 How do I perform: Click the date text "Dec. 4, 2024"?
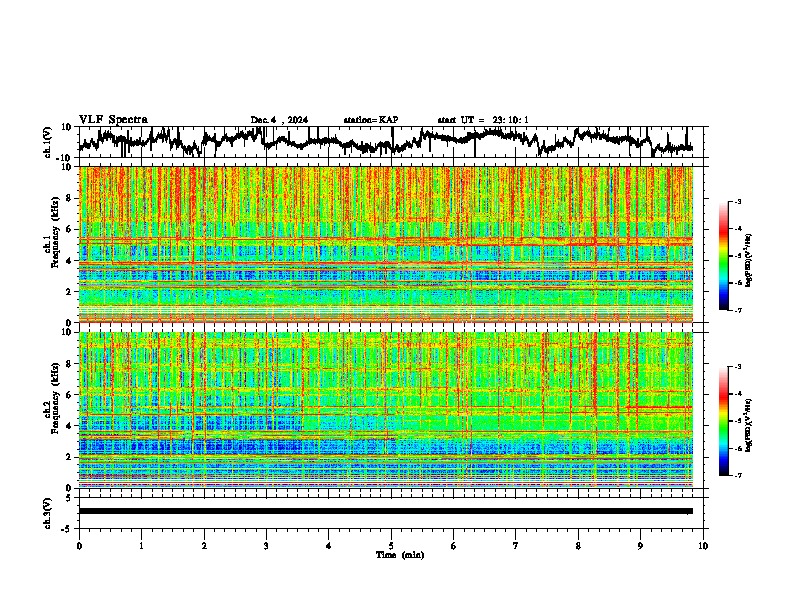tap(279, 120)
